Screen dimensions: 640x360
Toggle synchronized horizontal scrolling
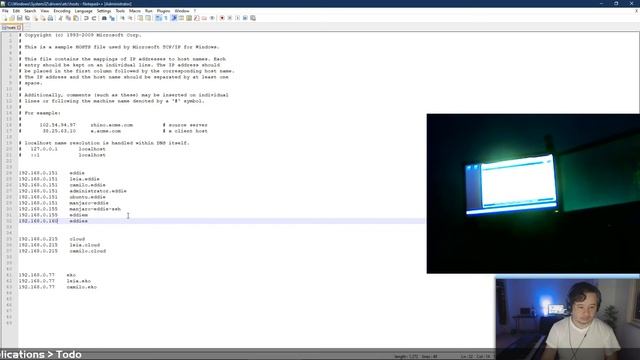coord(148,18)
